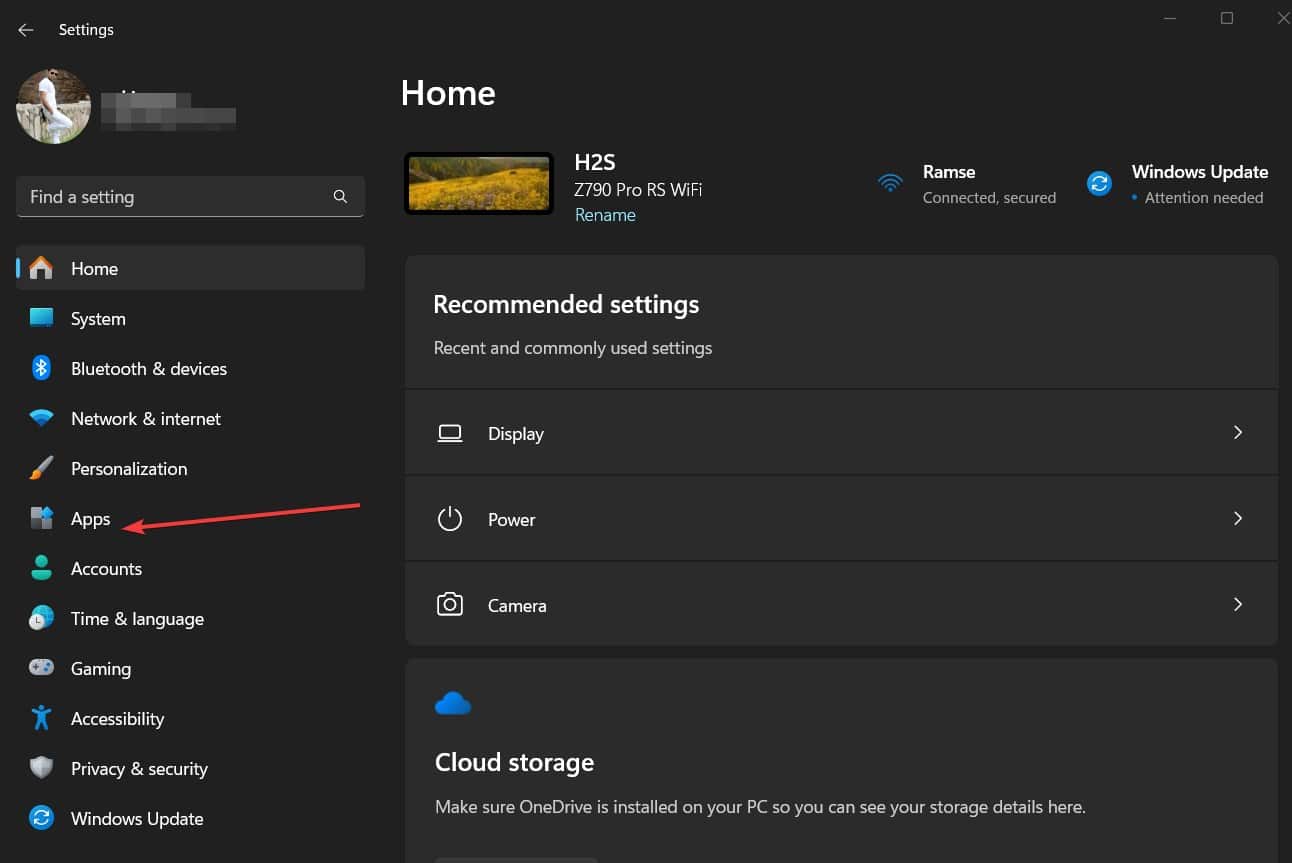Click the Network & internet Wi-Fi icon
The width and height of the screenshot is (1292, 863).
[41, 418]
